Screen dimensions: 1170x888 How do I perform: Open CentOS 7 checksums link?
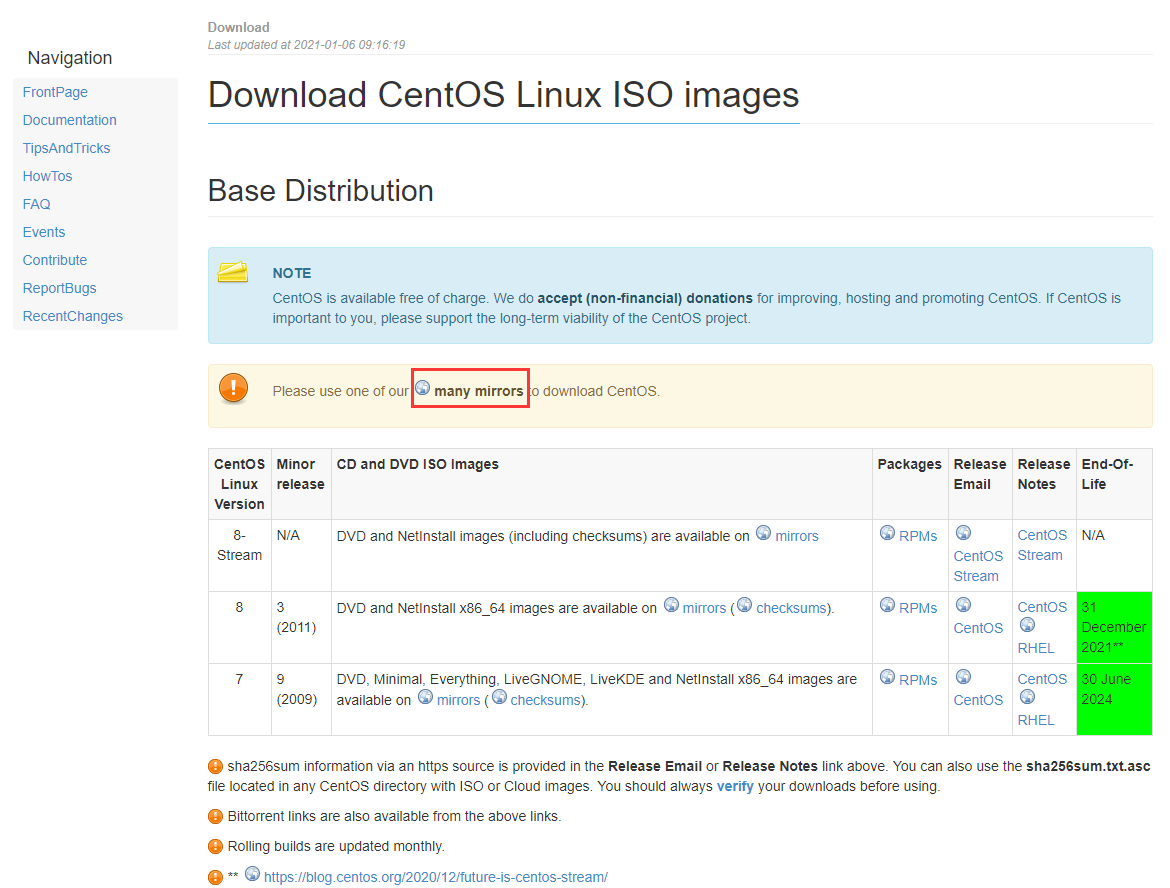[x=545, y=700]
